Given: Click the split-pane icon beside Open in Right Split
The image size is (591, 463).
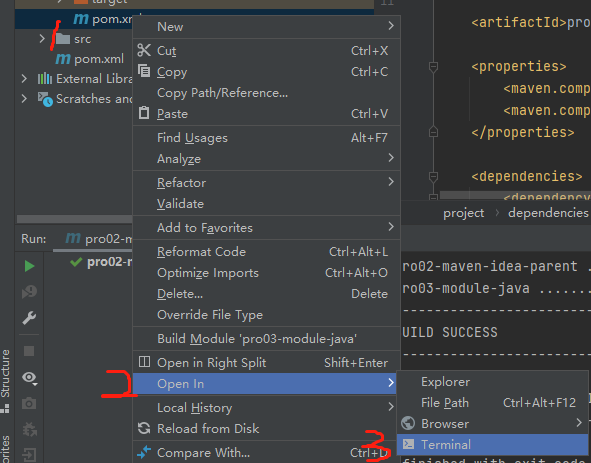Looking at the screenshot, I should (x=144, y=362).
